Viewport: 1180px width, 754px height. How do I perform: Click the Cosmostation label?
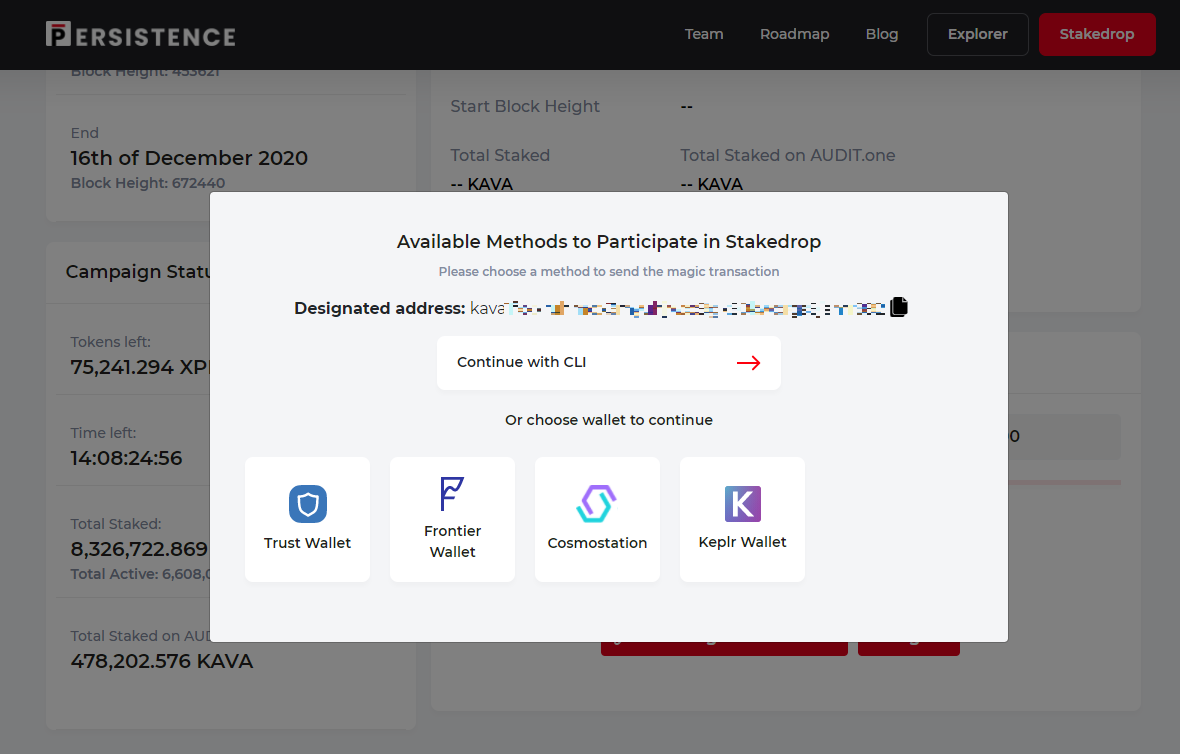point(597,543)
